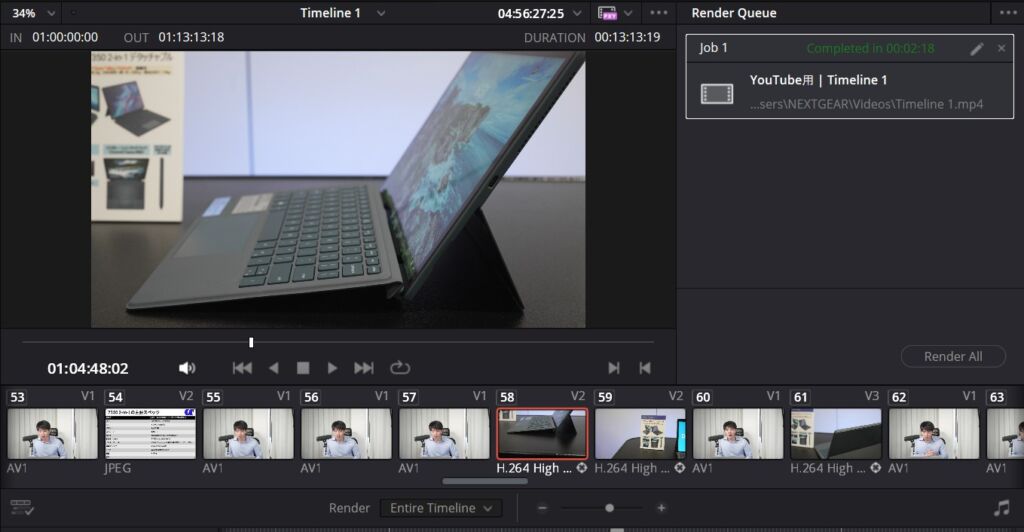Mute the viewer audio speaker icon
The image size is (1024, 532).
[x=187, y=368]
